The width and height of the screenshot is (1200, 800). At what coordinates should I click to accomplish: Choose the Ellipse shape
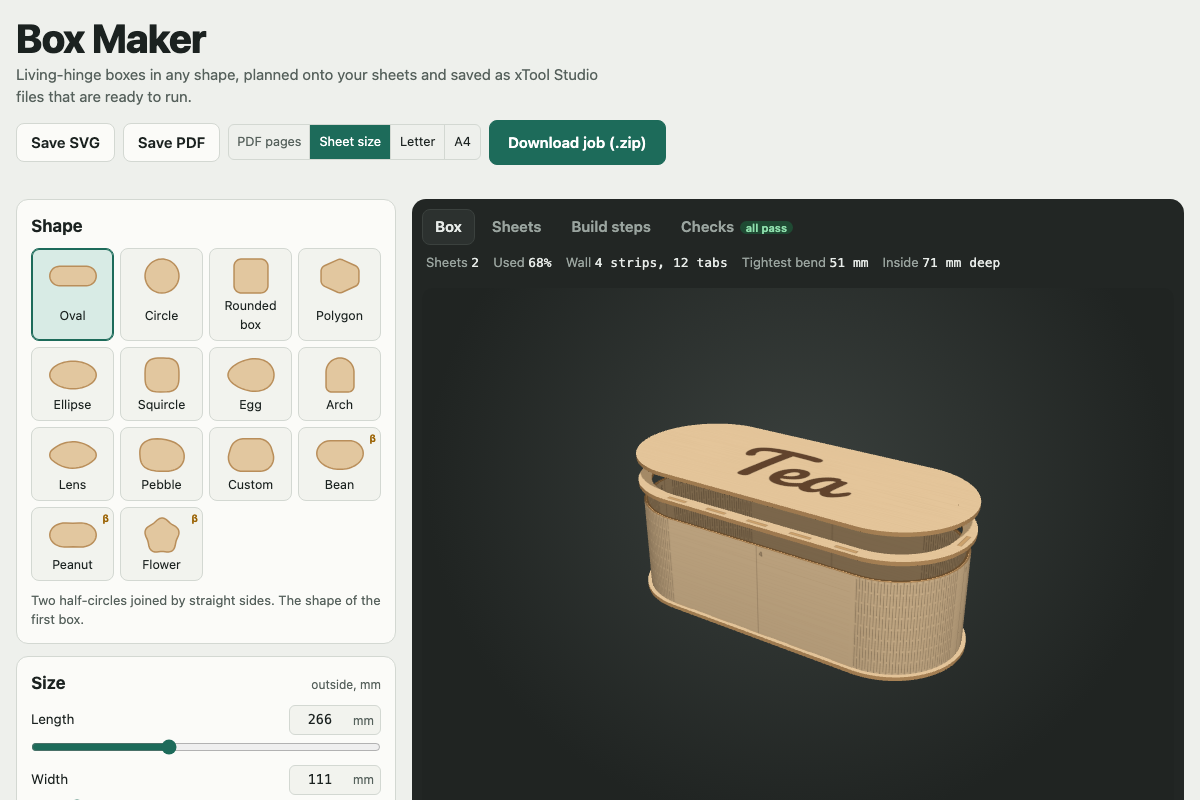click(x=72, y=384)
